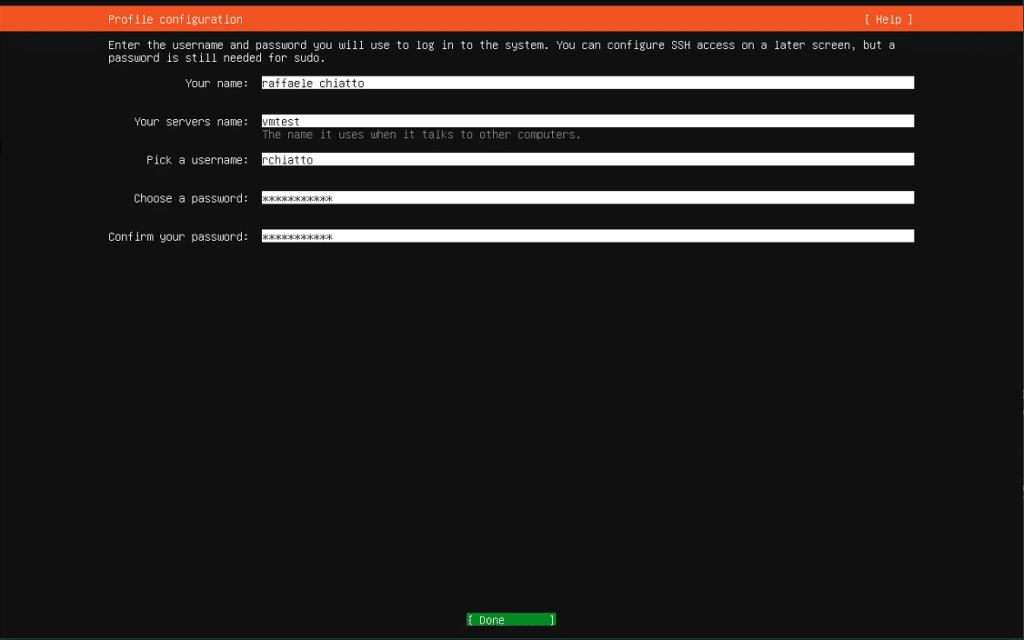Image resolution: width=1024 pixels, height=640 pixels.
Task: Click the word 'chiatto' in the name field
Action: (x=342, y=84)
